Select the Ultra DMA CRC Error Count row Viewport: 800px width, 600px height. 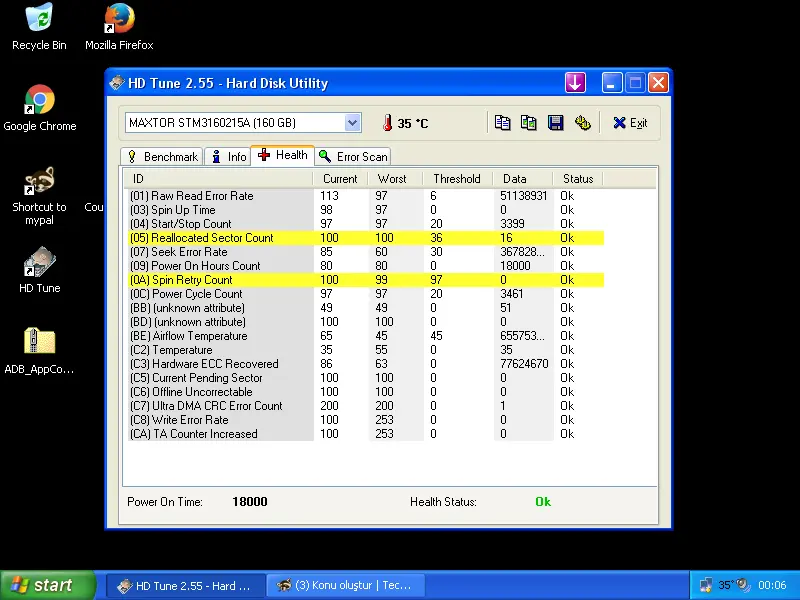[366, 406]
